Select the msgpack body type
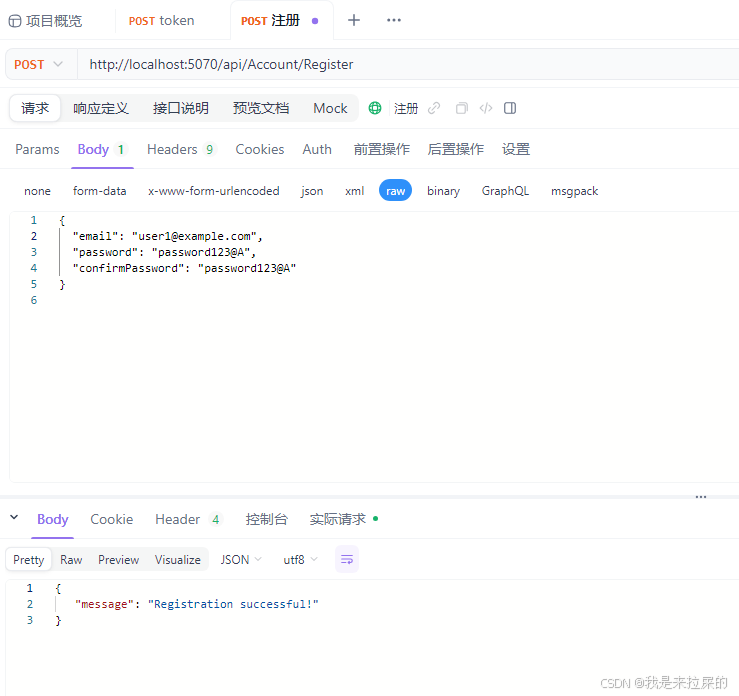The width and height of the screenshot is (739, 696). click(x=574, y=191)
